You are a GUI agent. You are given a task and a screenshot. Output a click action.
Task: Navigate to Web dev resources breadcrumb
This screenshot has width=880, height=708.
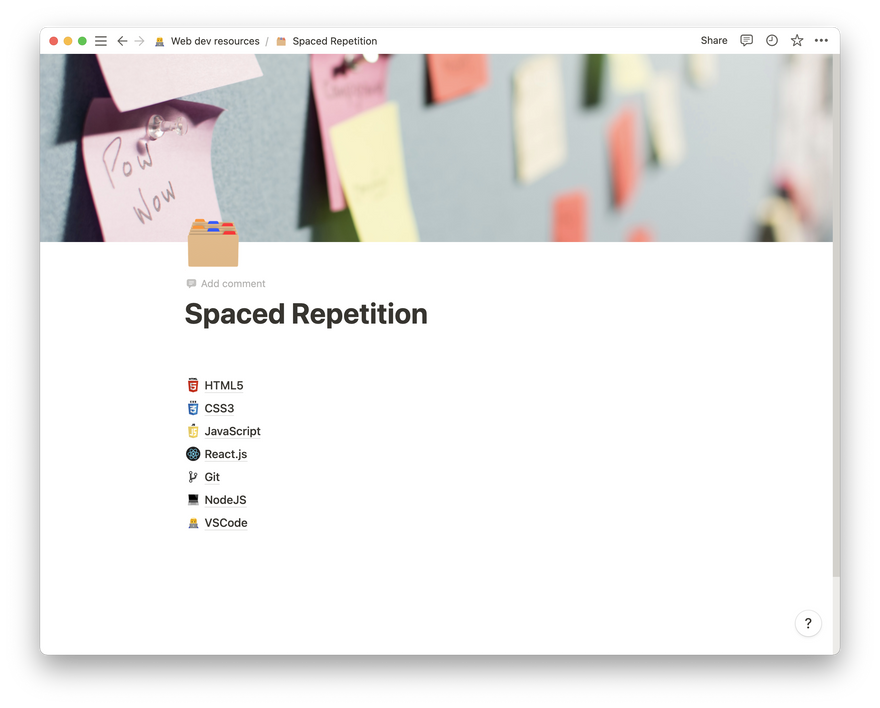click(x=214, y=41)
